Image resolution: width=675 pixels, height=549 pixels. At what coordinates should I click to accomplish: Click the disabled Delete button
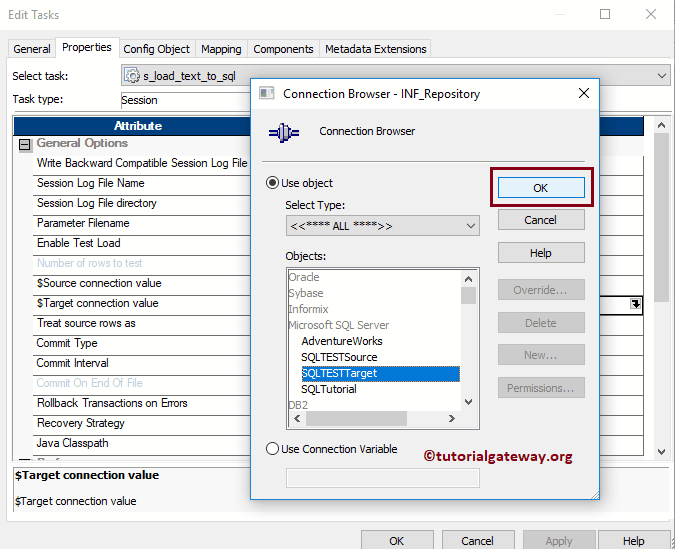coord(541,323)
